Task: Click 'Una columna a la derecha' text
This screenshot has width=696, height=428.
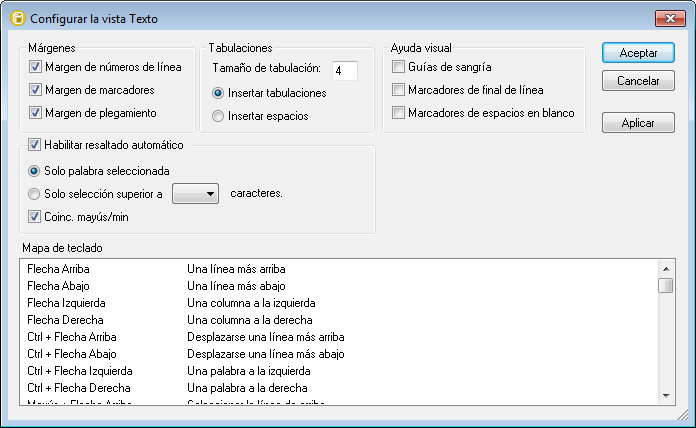Action: [249, 320]
